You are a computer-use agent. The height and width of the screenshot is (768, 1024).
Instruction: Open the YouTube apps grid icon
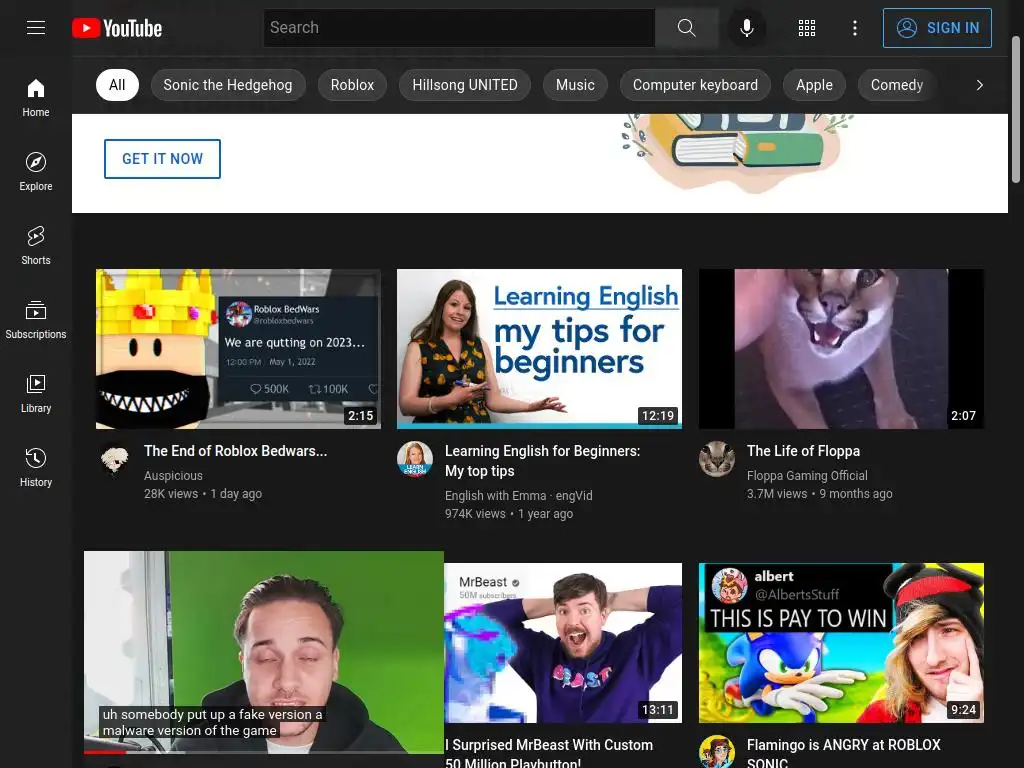807,27
